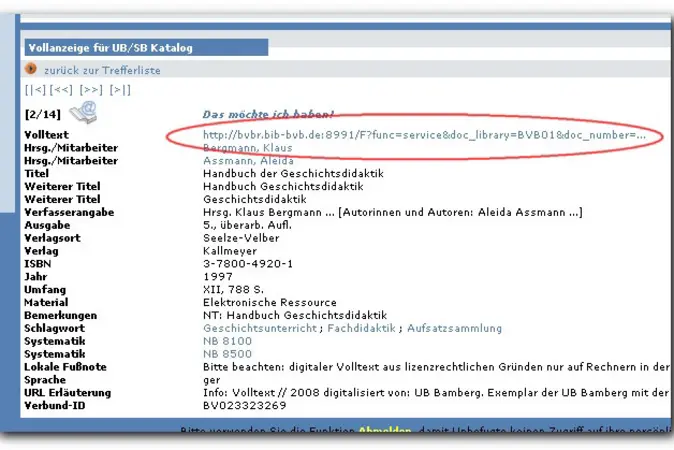This screenshot has height=450, width=674.
Task: Click year value 1997
Action: click(218, 277)
